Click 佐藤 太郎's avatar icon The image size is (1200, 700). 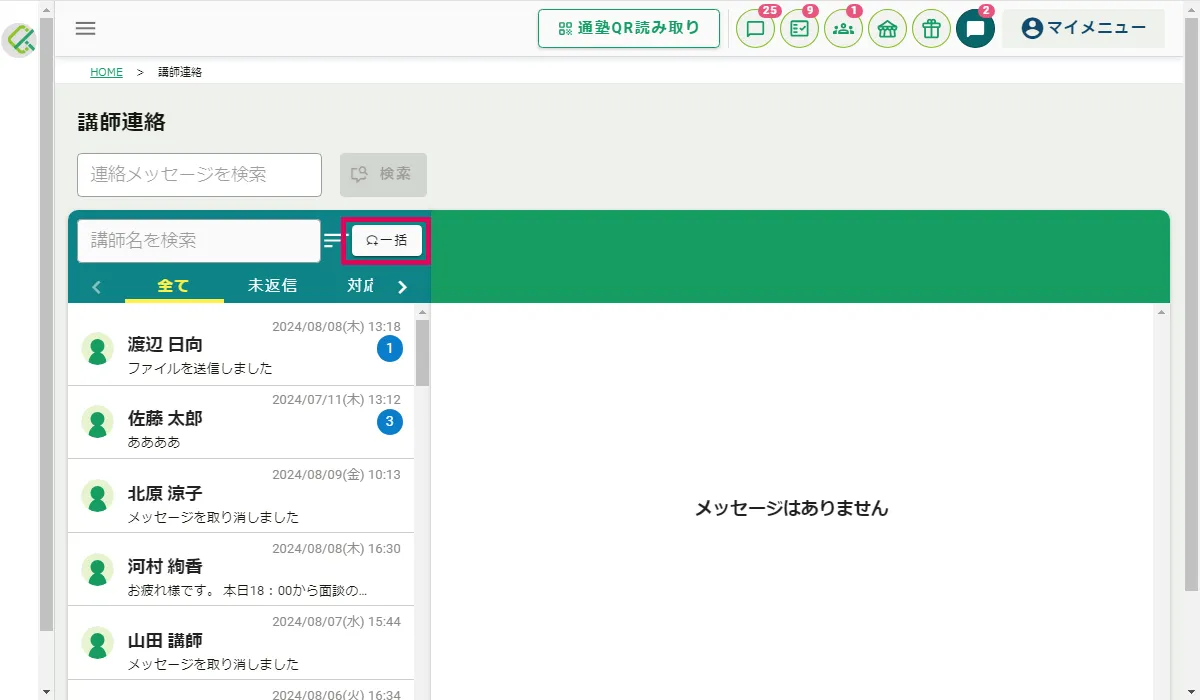click(x=97, y=422)
